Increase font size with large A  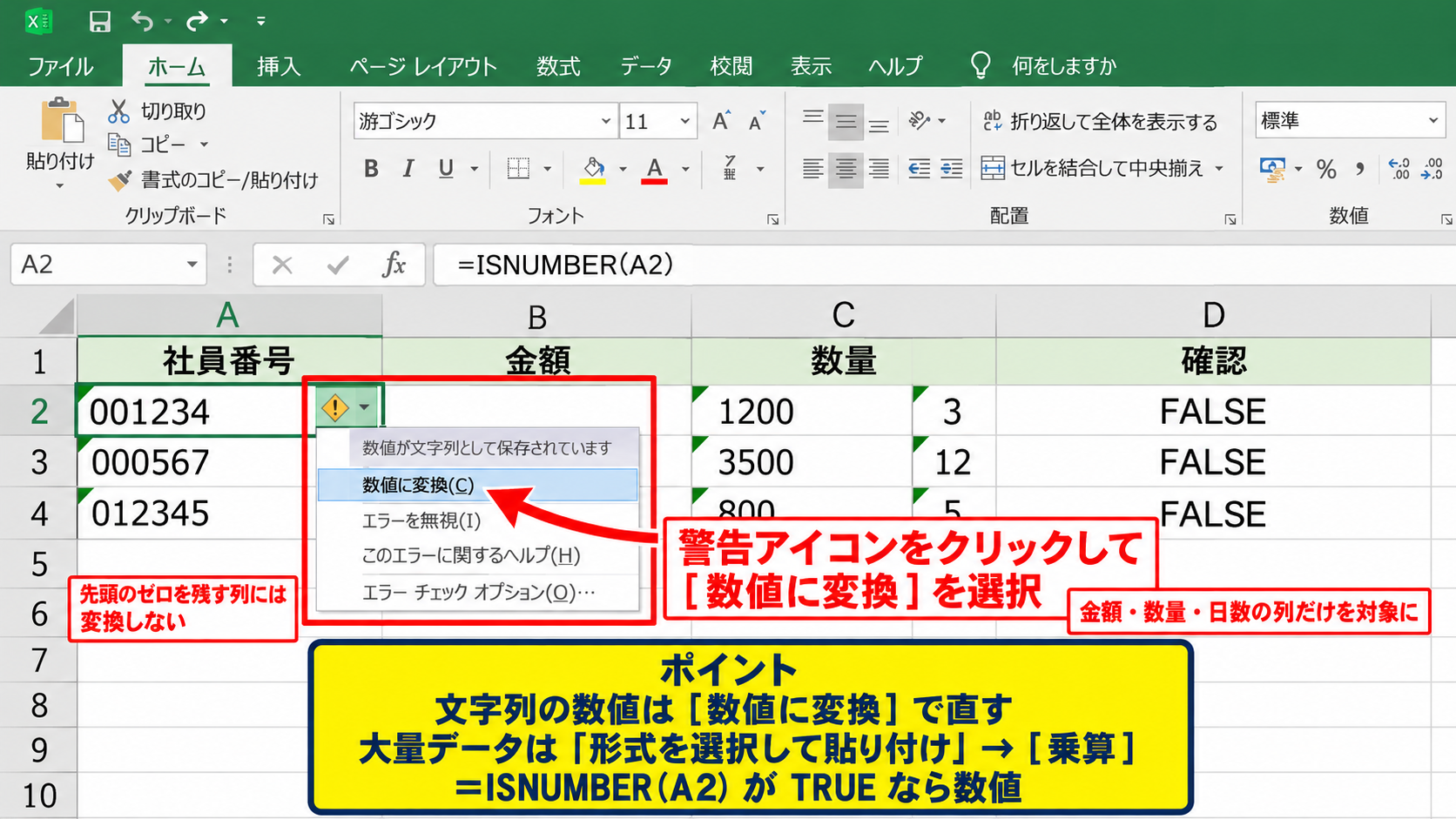[721, 121]
